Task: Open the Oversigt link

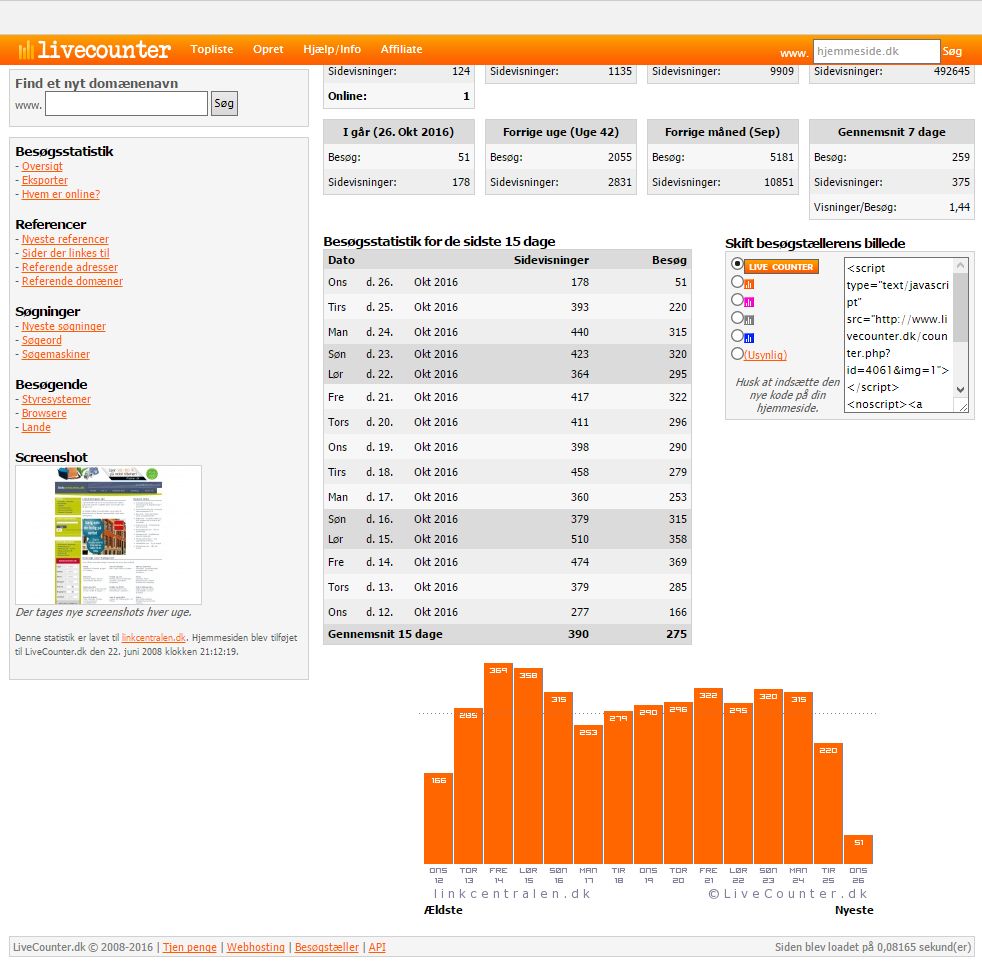Action: tap(42, 167)
